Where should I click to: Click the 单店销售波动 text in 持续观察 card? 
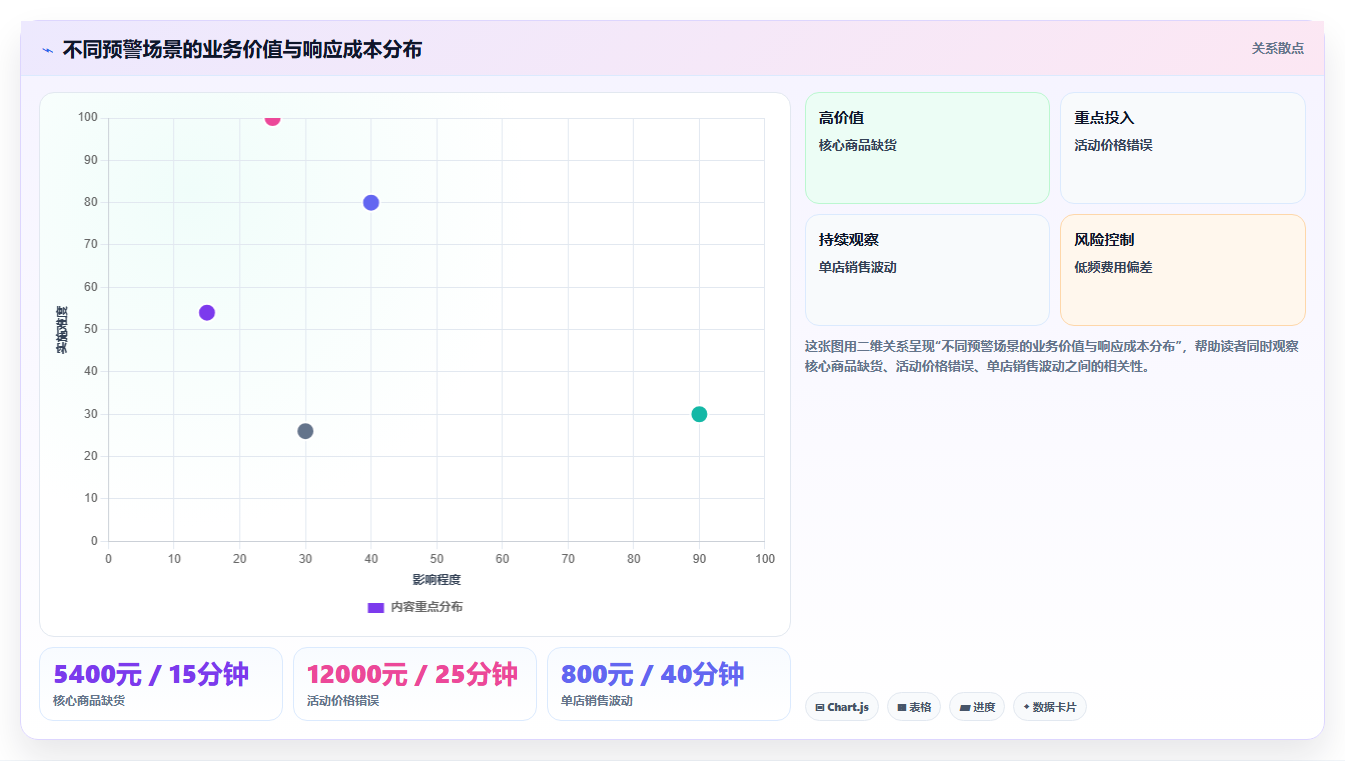pyautogui.click(x=858, y=267)
